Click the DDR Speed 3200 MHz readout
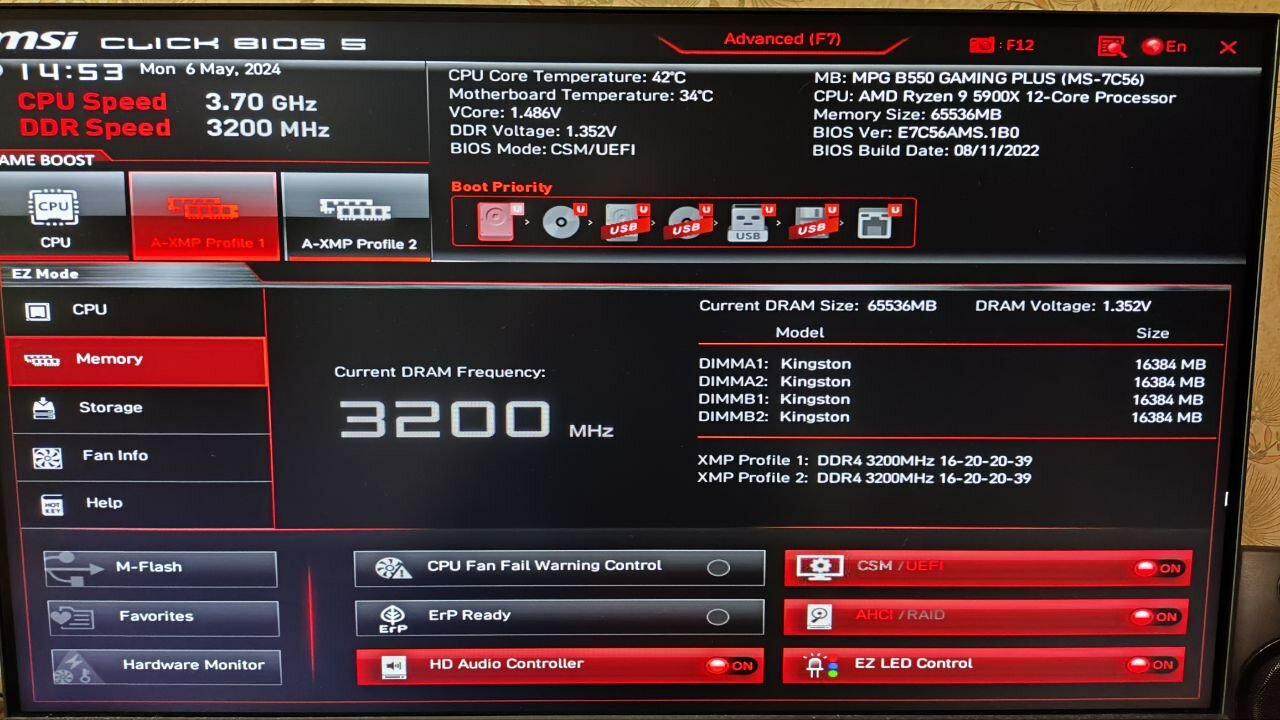1280x720 pixels. click(x=175, y=128)
